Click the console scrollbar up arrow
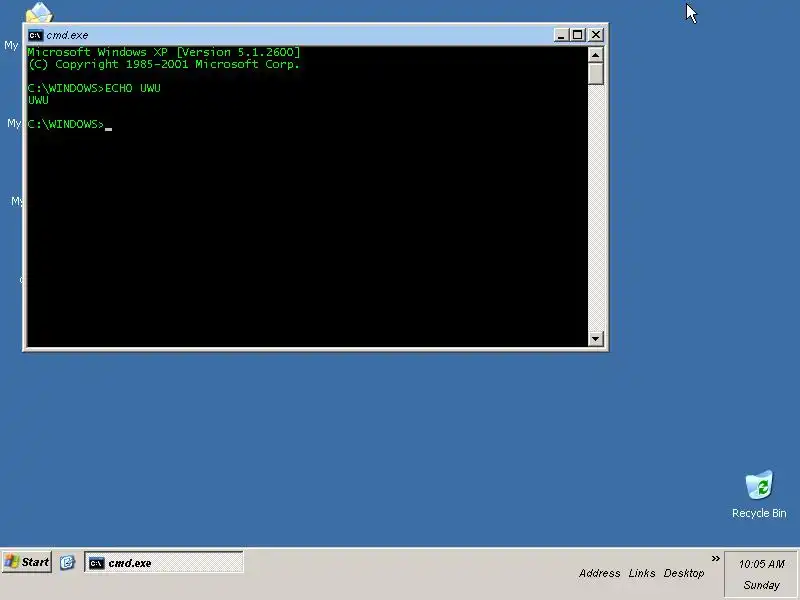 pyautogui.click(x=595, y=55)
